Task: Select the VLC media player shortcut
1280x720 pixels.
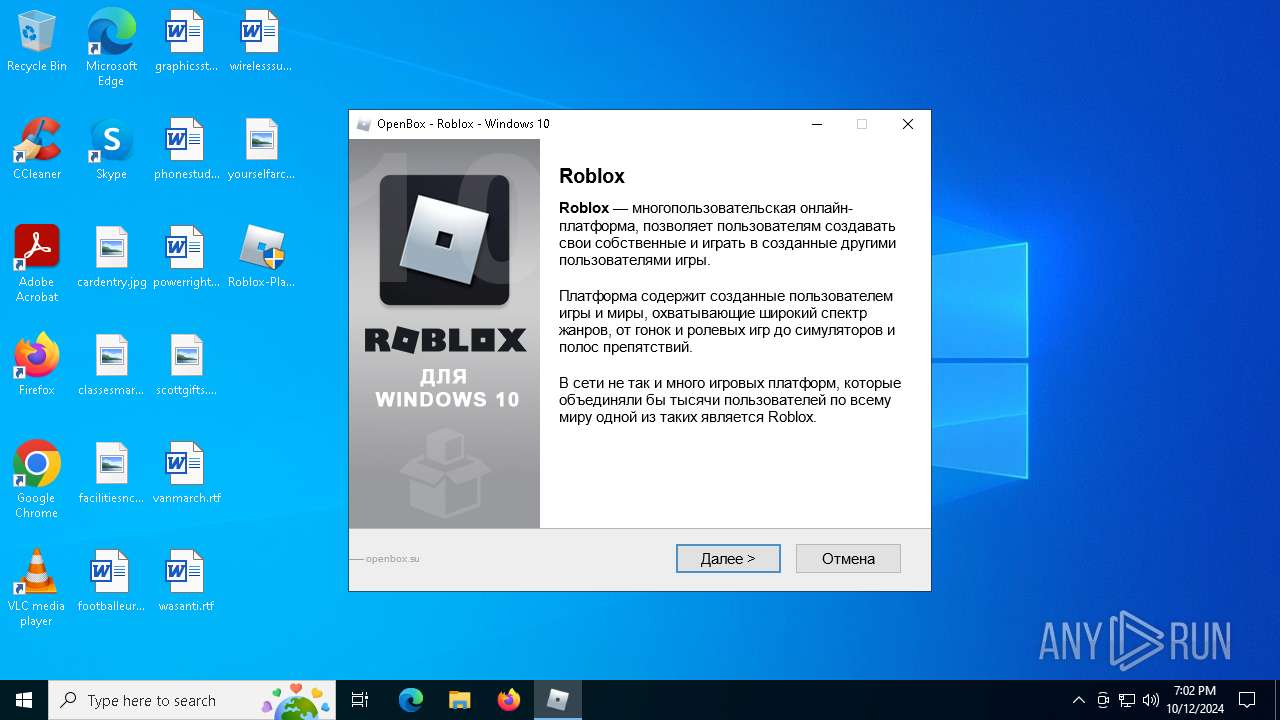Action: (x=37, y=588)
